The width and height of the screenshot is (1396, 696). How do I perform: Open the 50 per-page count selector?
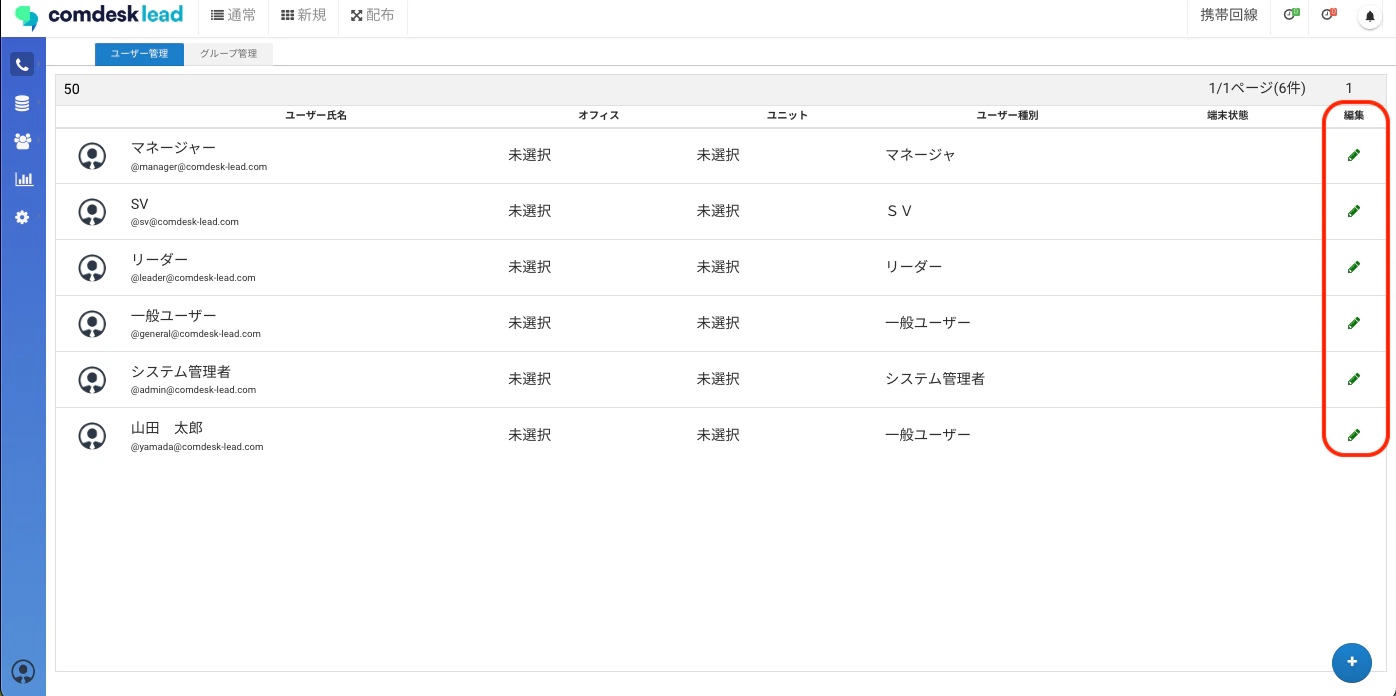tap(72, 89)
